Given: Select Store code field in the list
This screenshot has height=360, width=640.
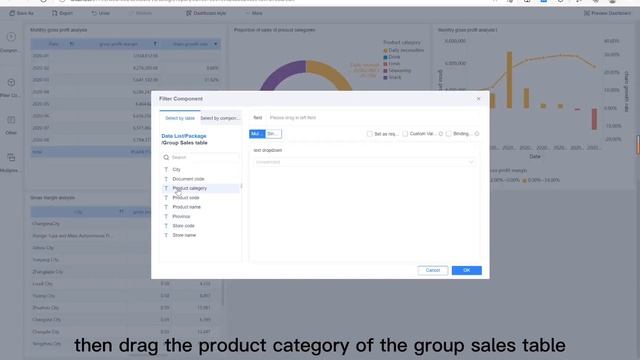Looking at the screenshot, I should pyautogui.click(x=201, y=226).
